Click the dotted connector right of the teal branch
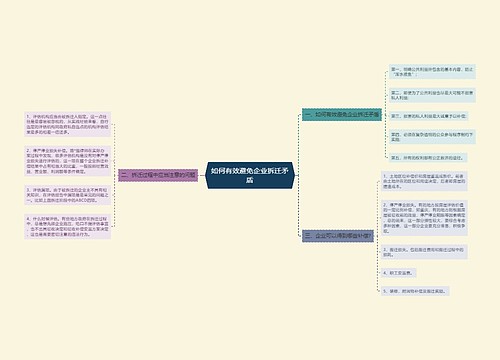This screenshot has height=360, width=500. [x=385, y=115]
